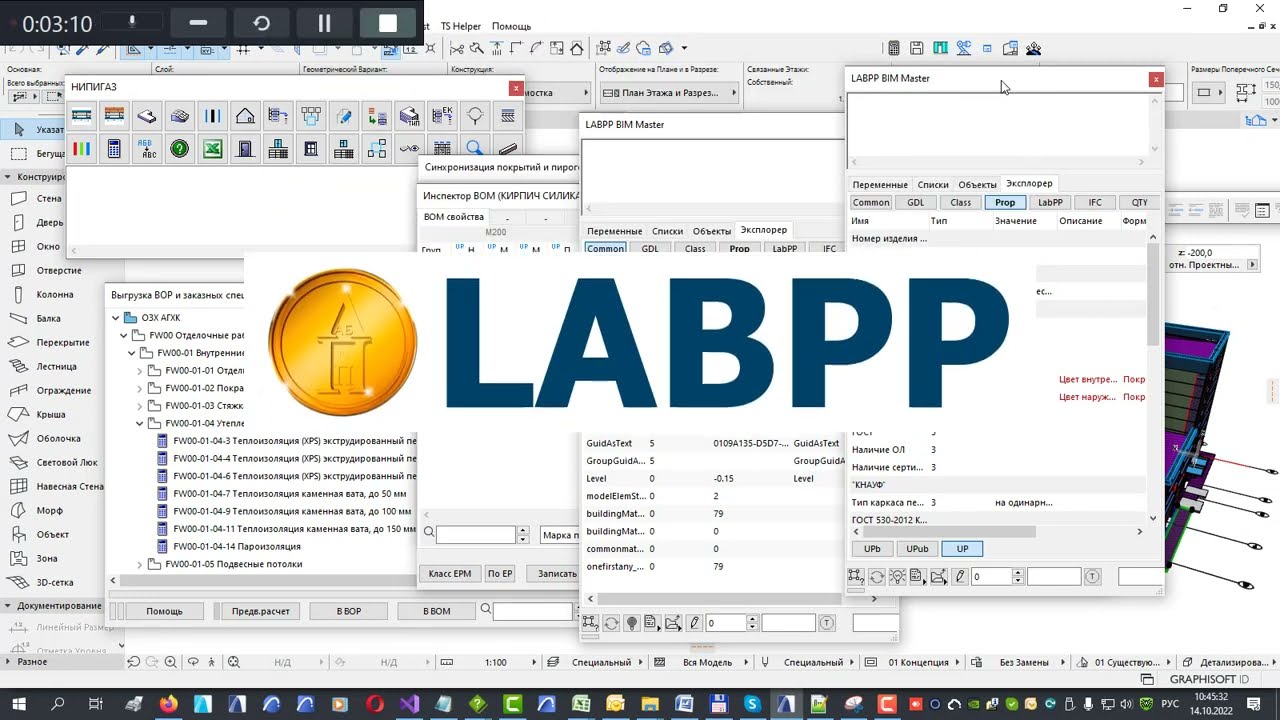
Task: Click the blue vertical lines icon in НИПИГАЗ palette
Action: pos(213,116)
